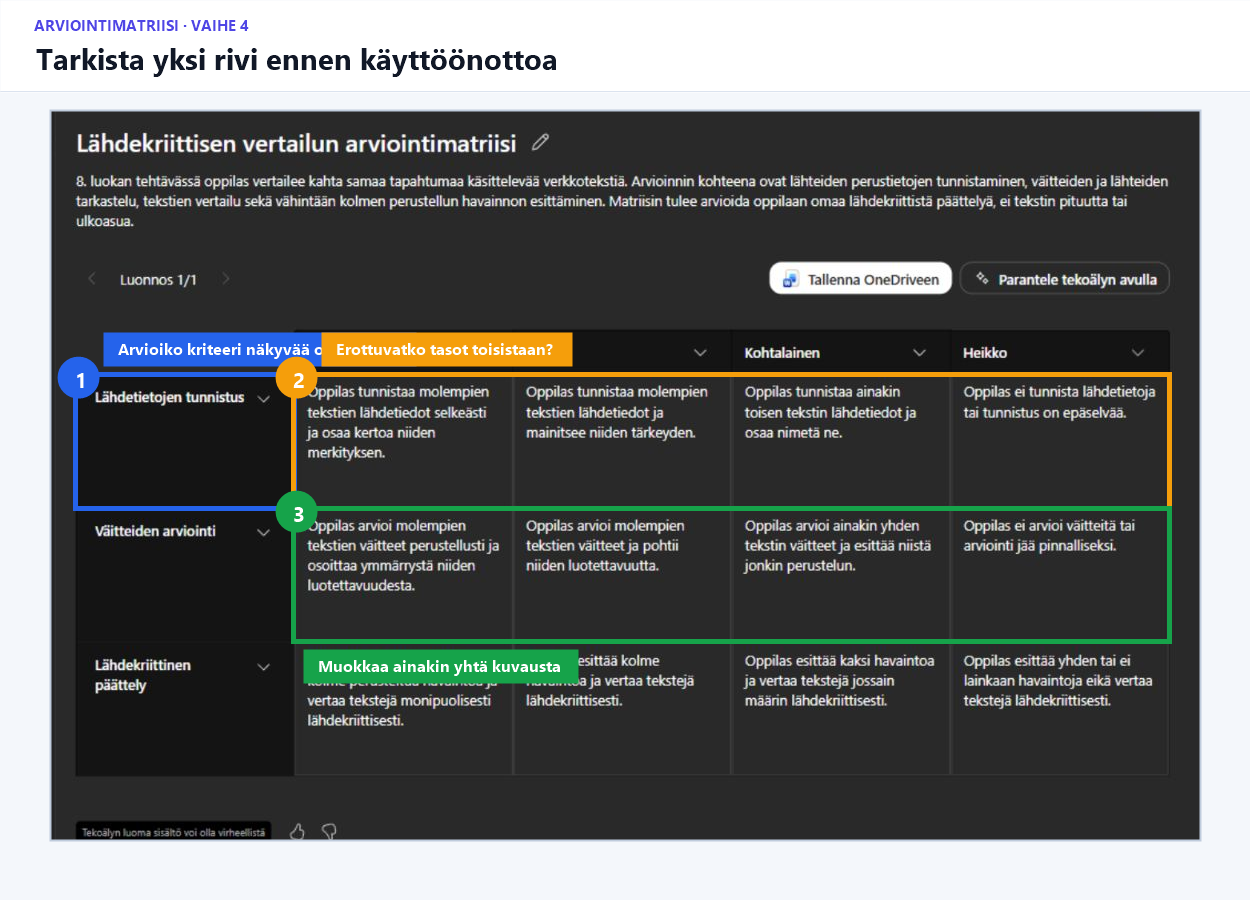Click the cell 'vertaa tekstejä monipuolisesti lähdekriittisesti'
Viewport: 1250px width, 900px height.
pyautogui.click(x=403, y=708)
